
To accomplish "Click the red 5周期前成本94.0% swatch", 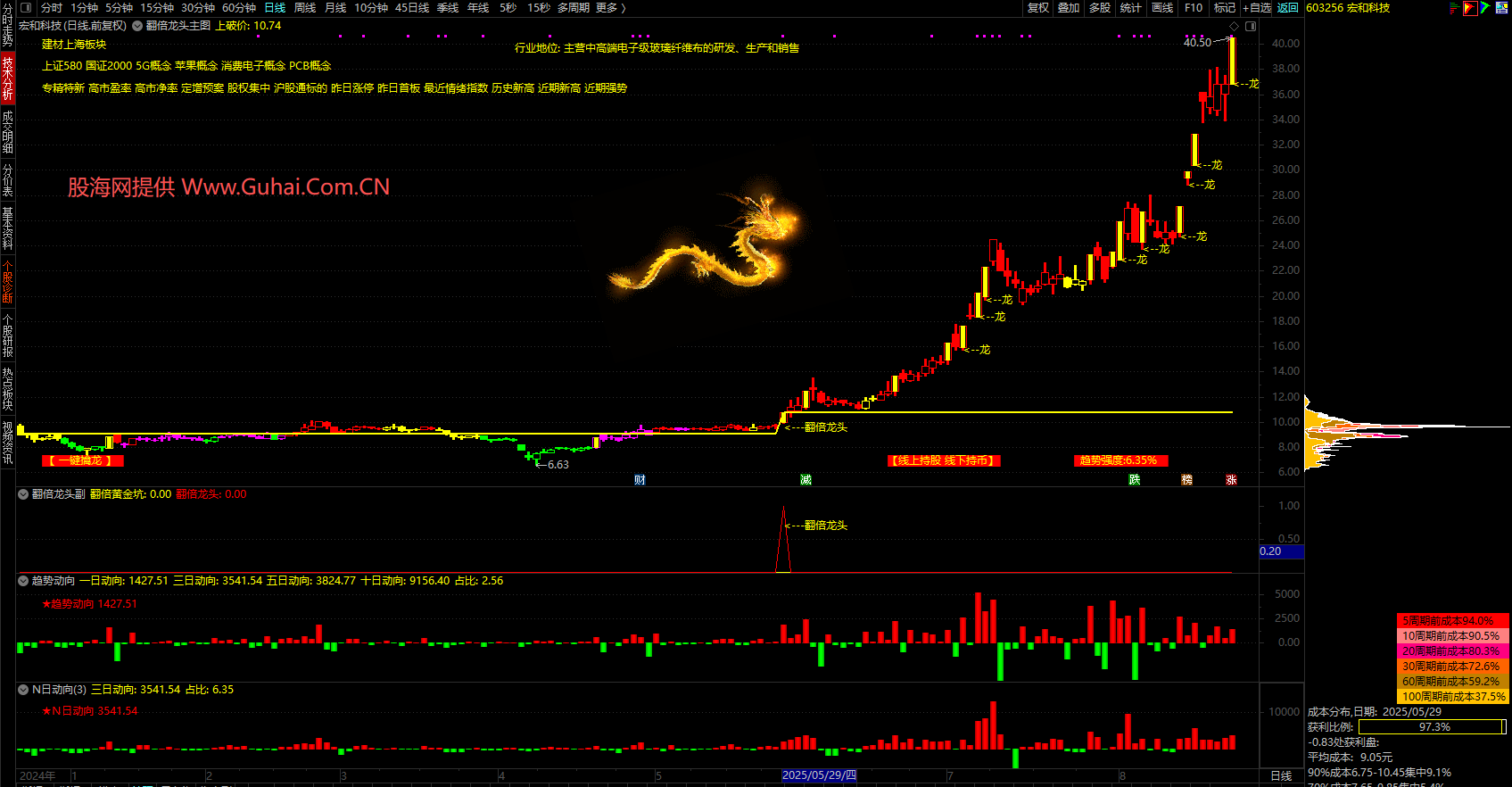I will pos(1452,620).
